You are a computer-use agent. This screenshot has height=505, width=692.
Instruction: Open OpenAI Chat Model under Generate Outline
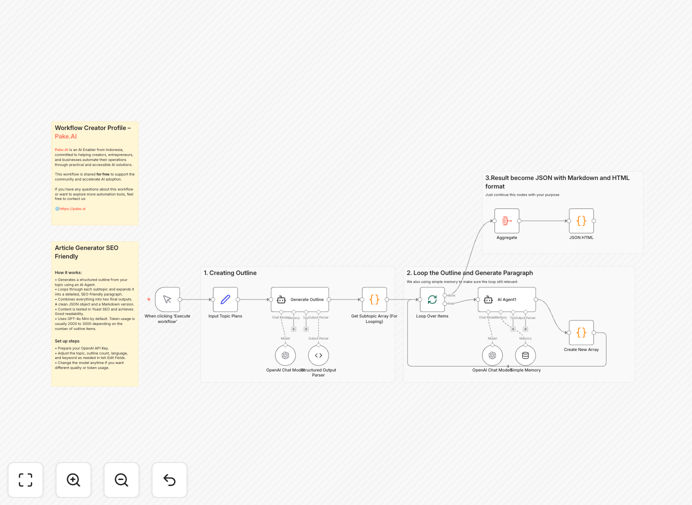click(x=286, y=355)
